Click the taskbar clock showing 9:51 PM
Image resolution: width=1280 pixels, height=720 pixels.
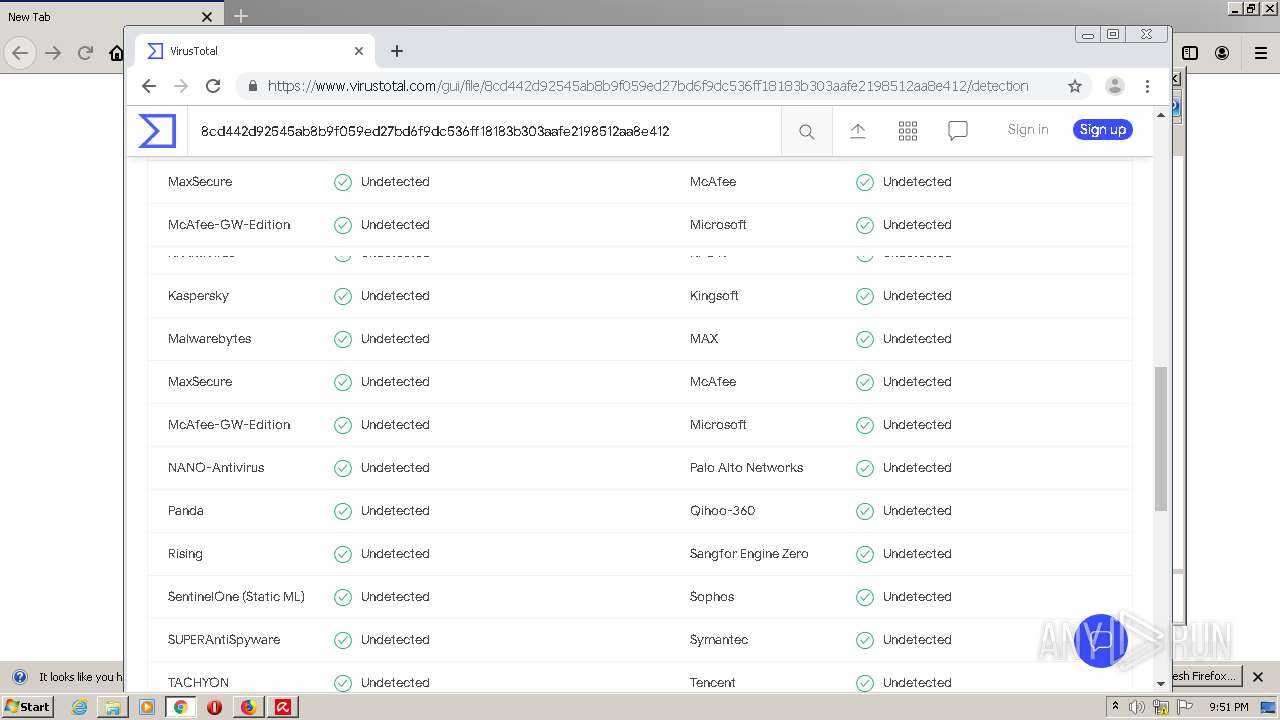tap(1229, 707)
